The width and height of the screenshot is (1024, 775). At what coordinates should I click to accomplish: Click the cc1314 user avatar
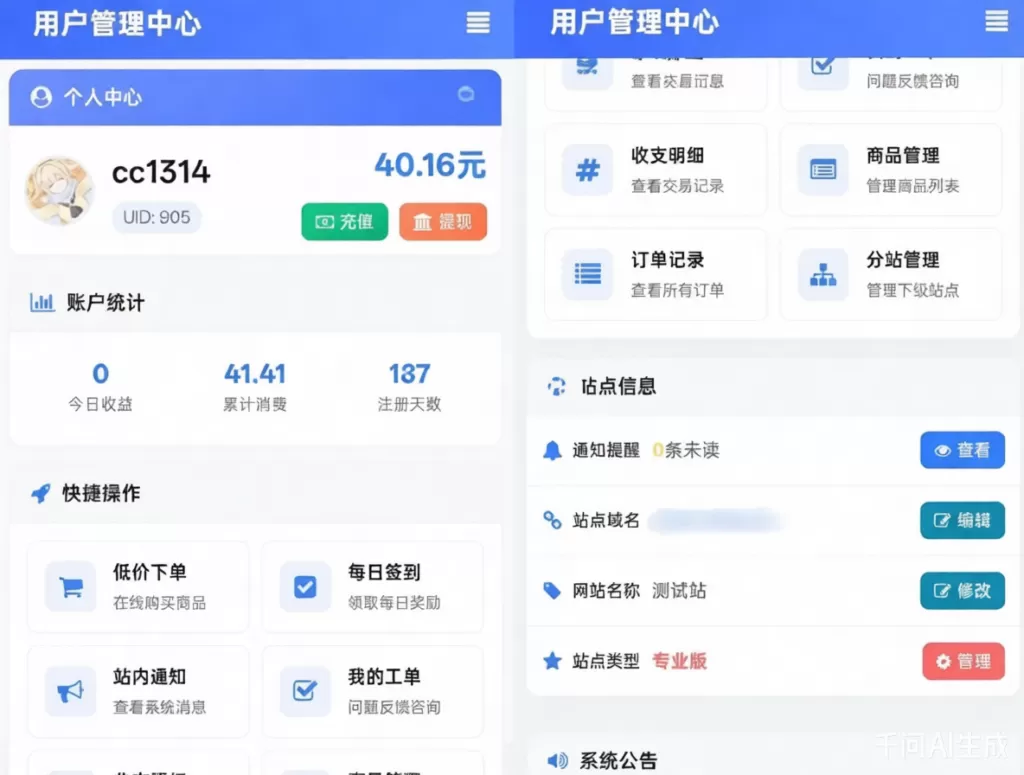click(x=60, y=190)
